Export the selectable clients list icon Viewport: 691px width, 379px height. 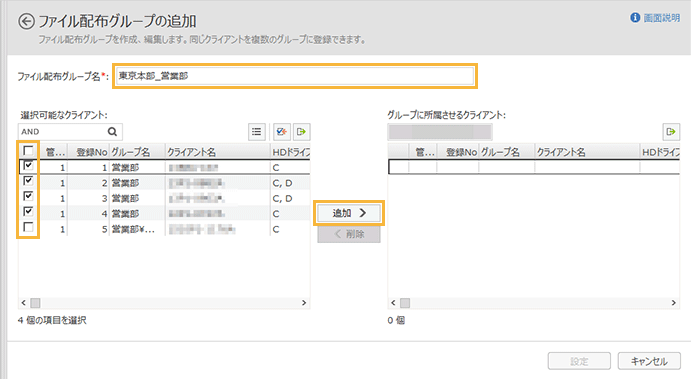pyautogui.click(x=302, y=131)
